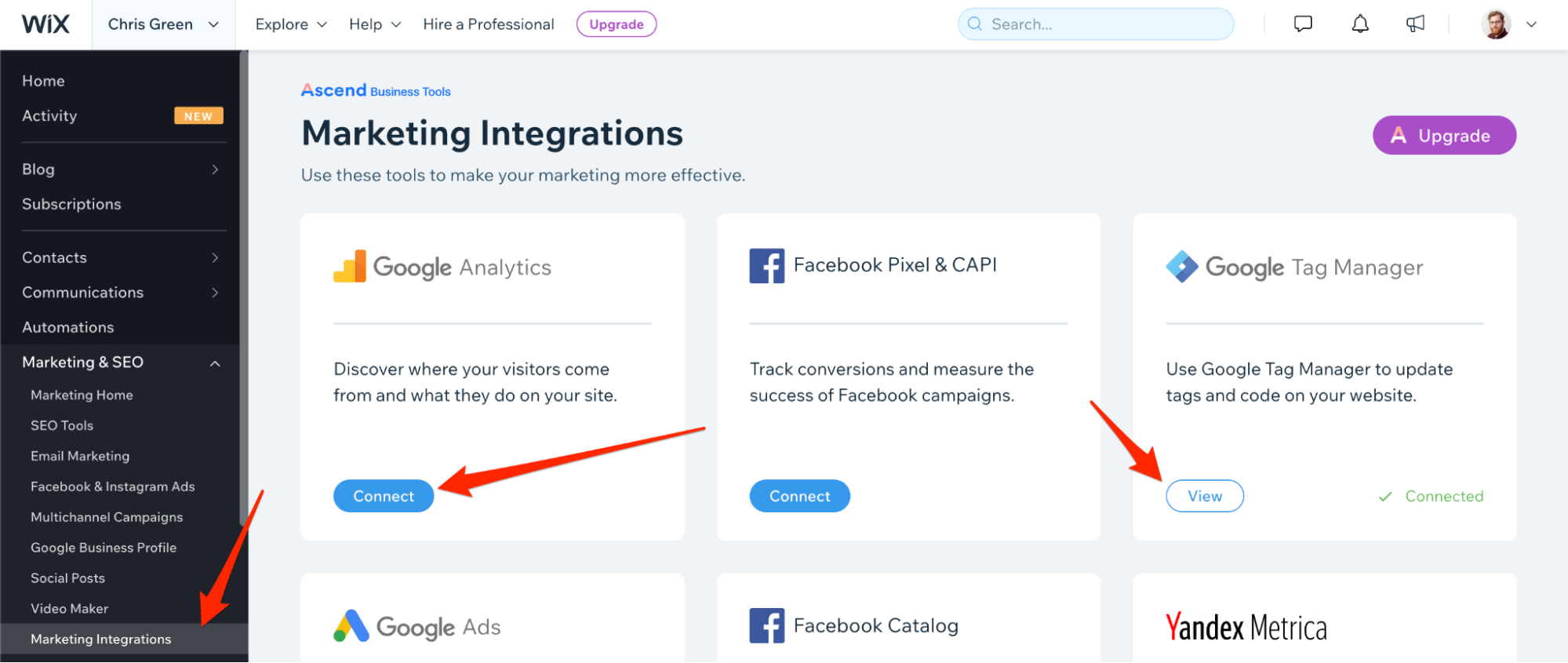Click the Google Tag Manager logo icon
This screenshot has height=663, width=1568.
coord(1182,267)
